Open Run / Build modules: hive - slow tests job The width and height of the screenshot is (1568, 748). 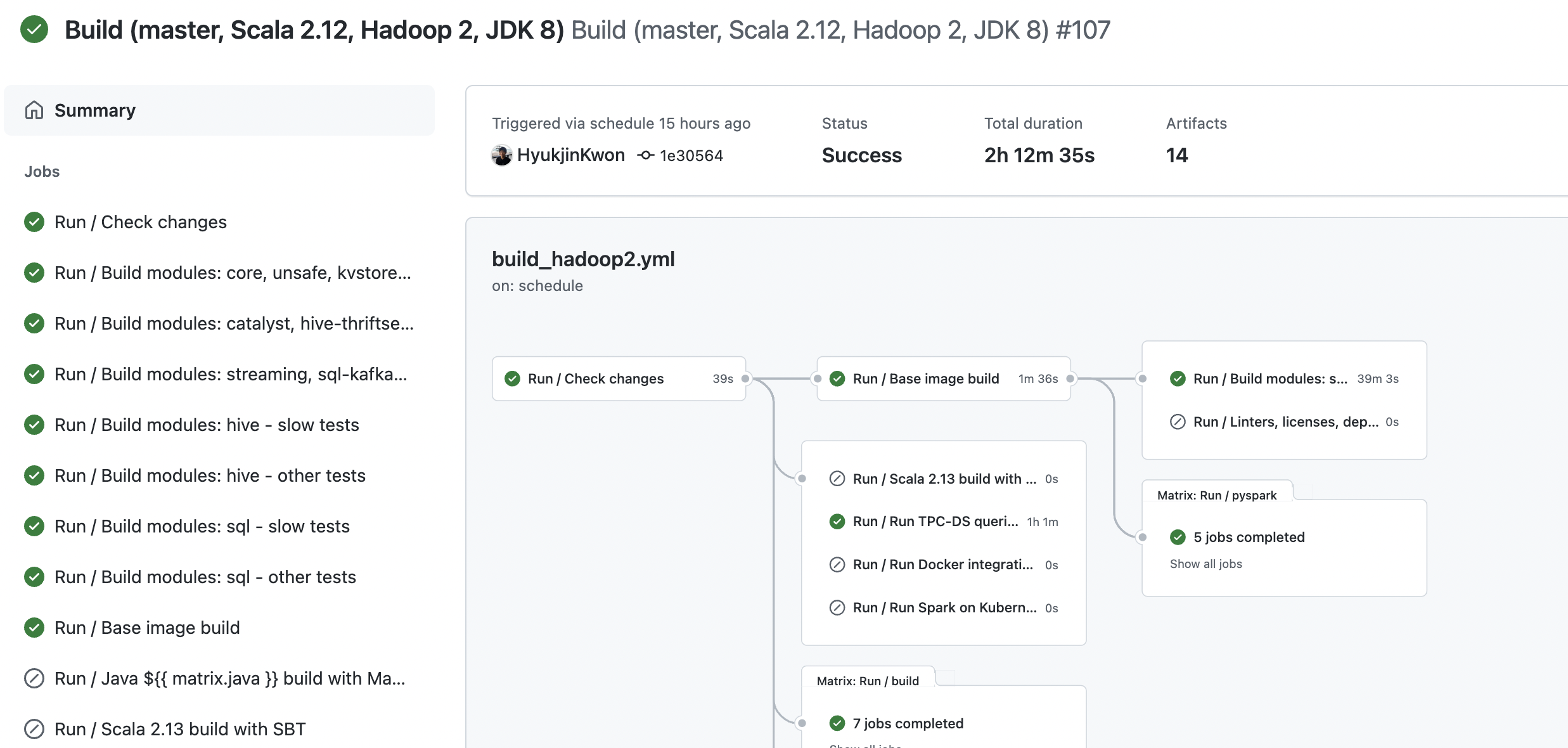[207, 425]
